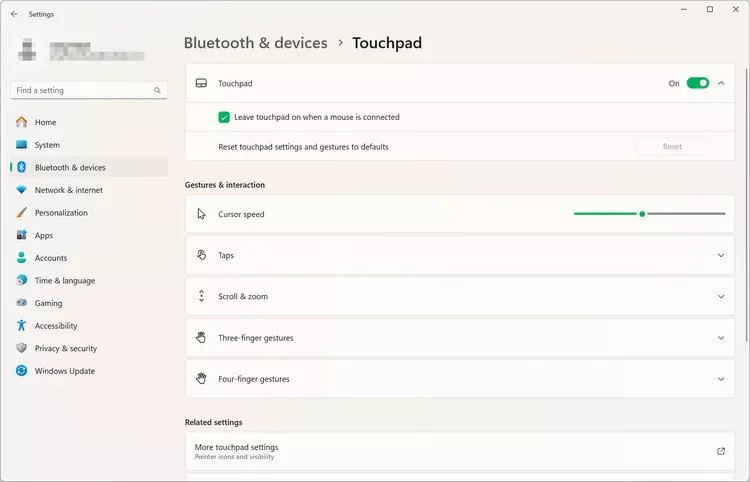Screen dimensions: 750x482
Task: Open the Accounts settings page
Action: pyautogui.click(x=51, y=258)
